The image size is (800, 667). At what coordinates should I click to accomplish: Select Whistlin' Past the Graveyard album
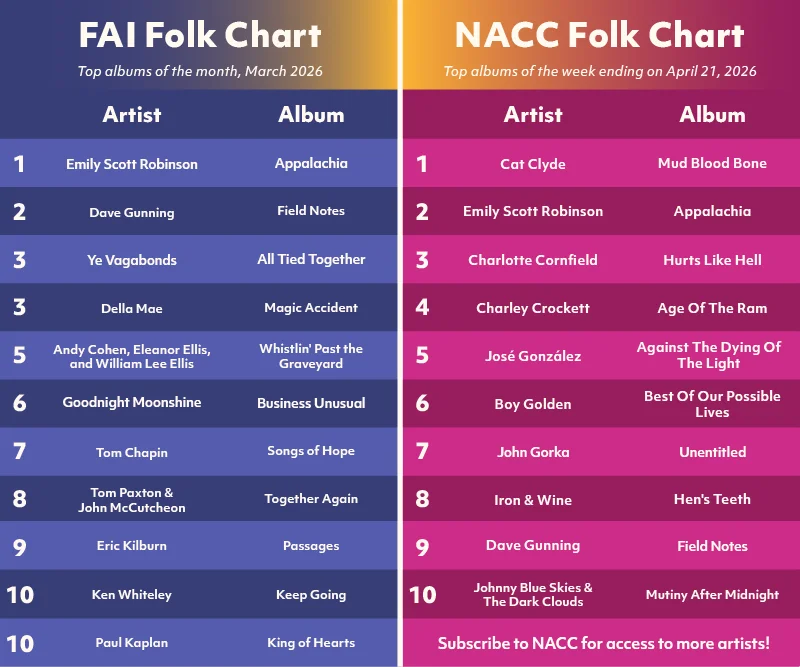click(x=311, y=356)
